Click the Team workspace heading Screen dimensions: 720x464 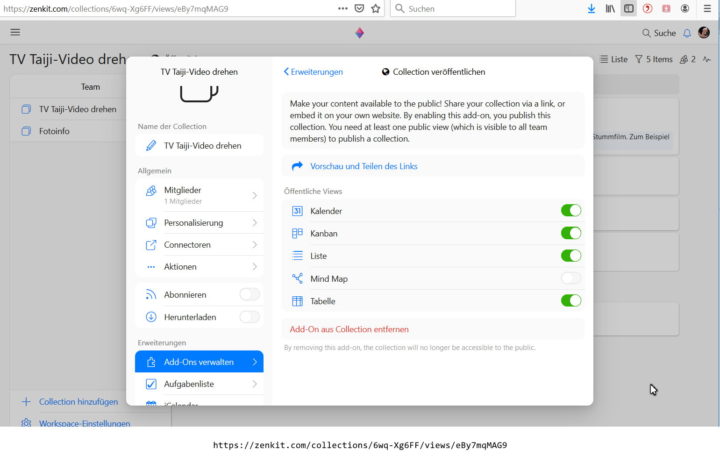tap(90, 87)
